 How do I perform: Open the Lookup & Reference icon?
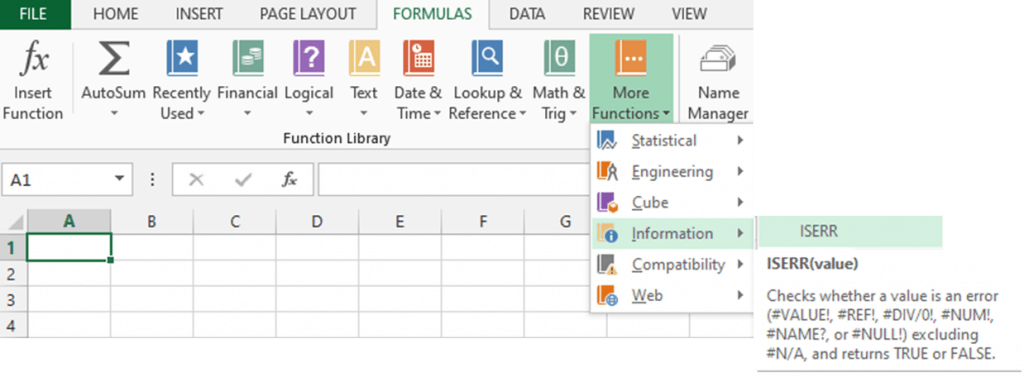[487, 59]
